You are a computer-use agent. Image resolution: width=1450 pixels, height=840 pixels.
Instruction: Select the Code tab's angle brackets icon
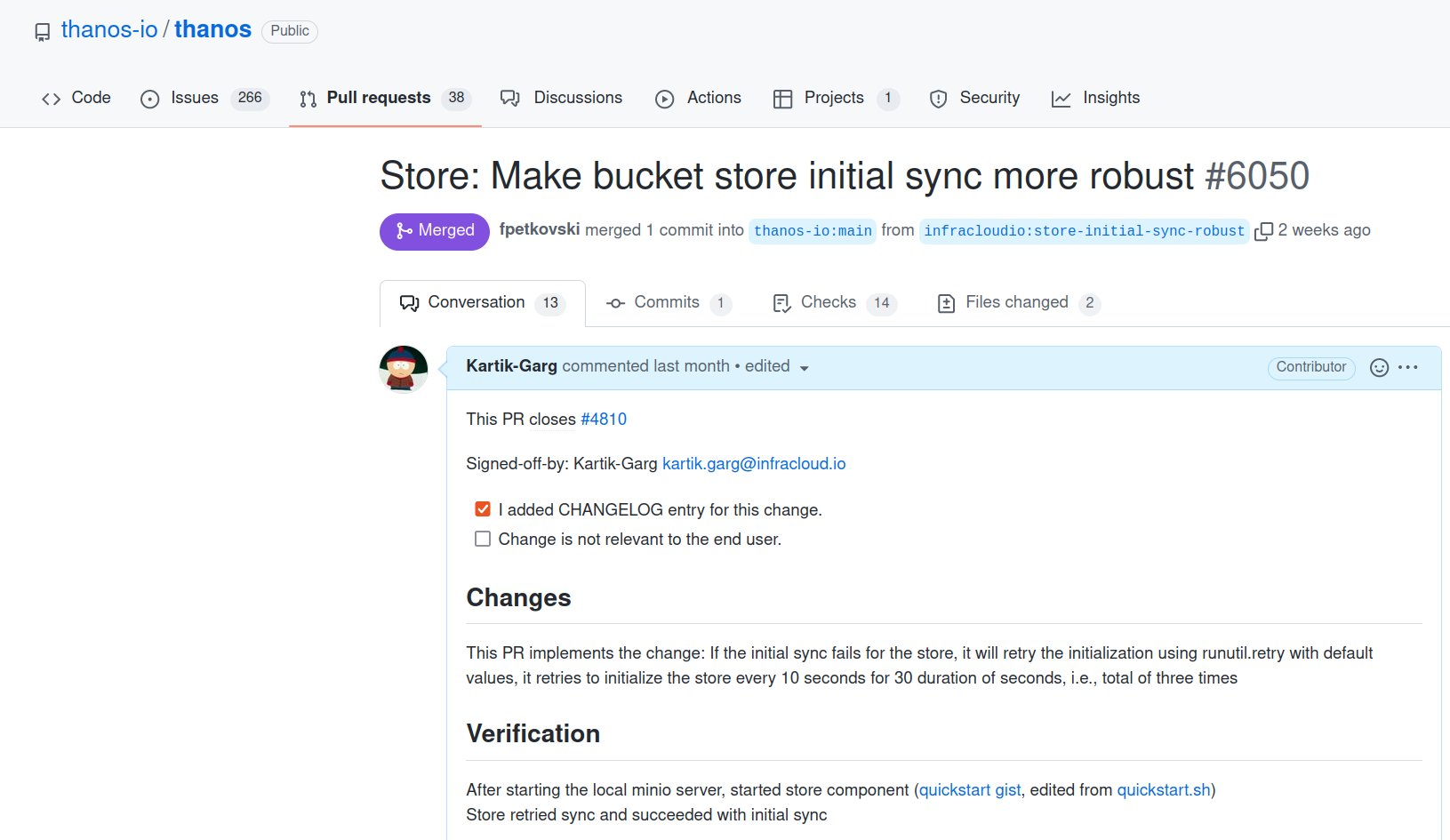tap(51, 98)
